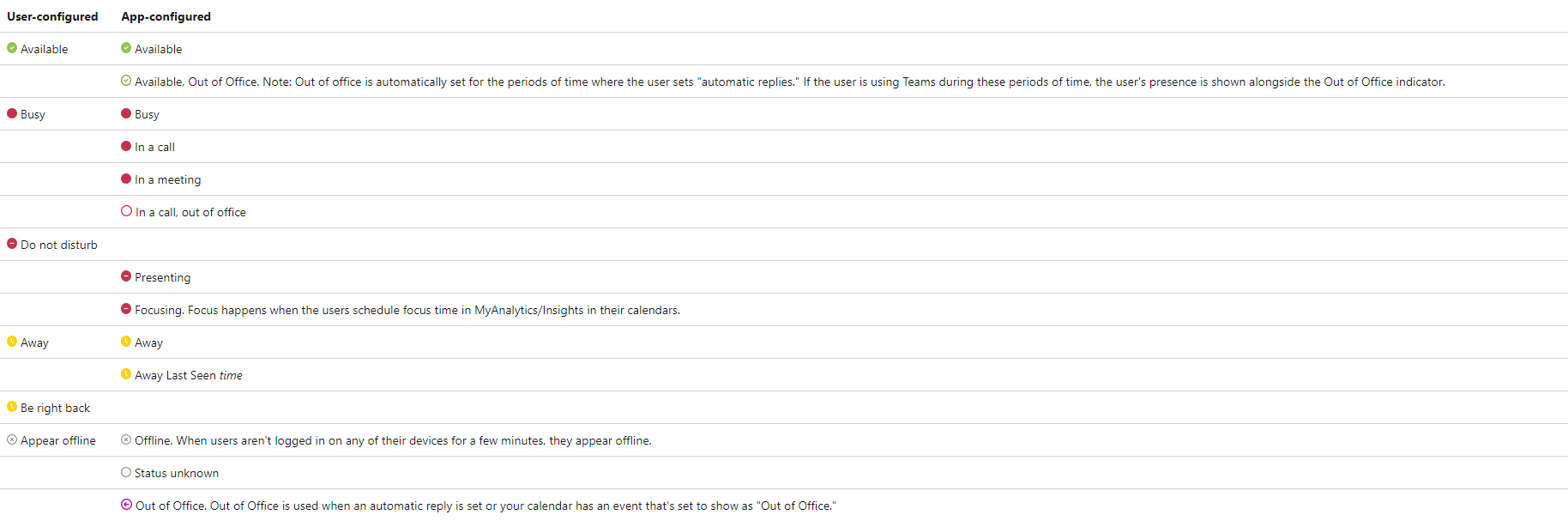Click the Away Last Seen clock icon

[x=126, y=374]
